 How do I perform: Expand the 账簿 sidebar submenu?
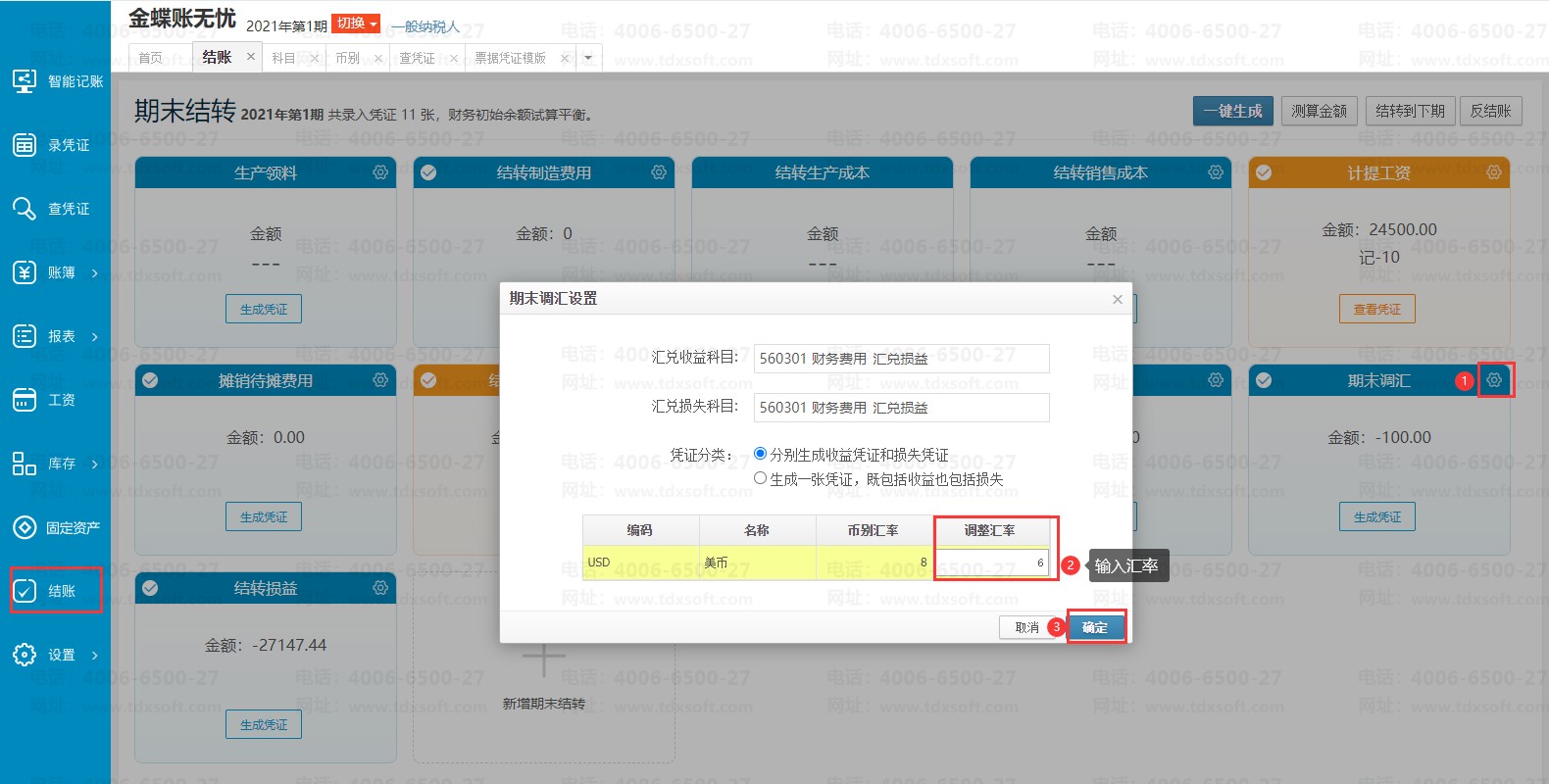[x=94, y=272]
